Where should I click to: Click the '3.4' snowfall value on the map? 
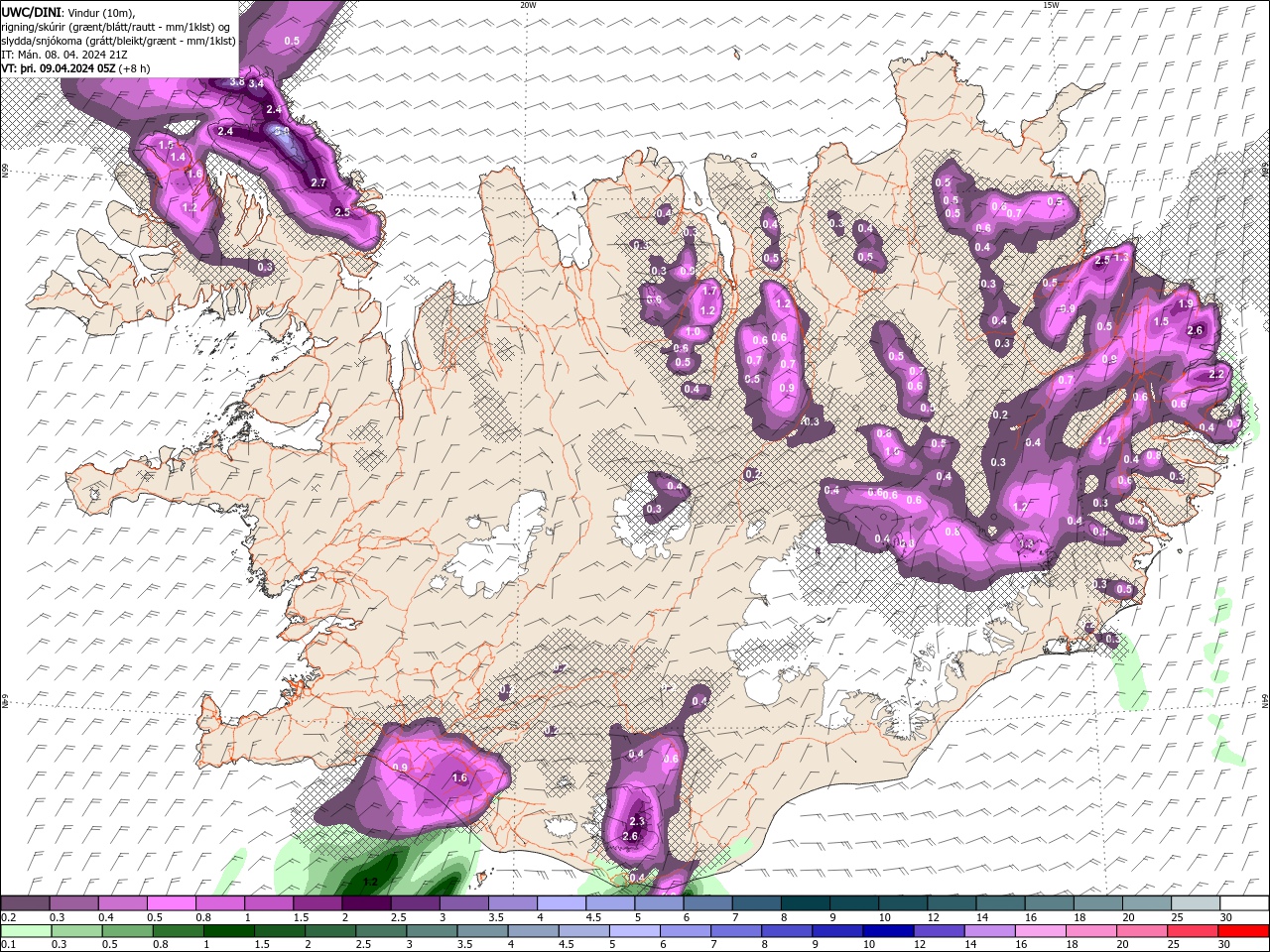pos(257,84)
